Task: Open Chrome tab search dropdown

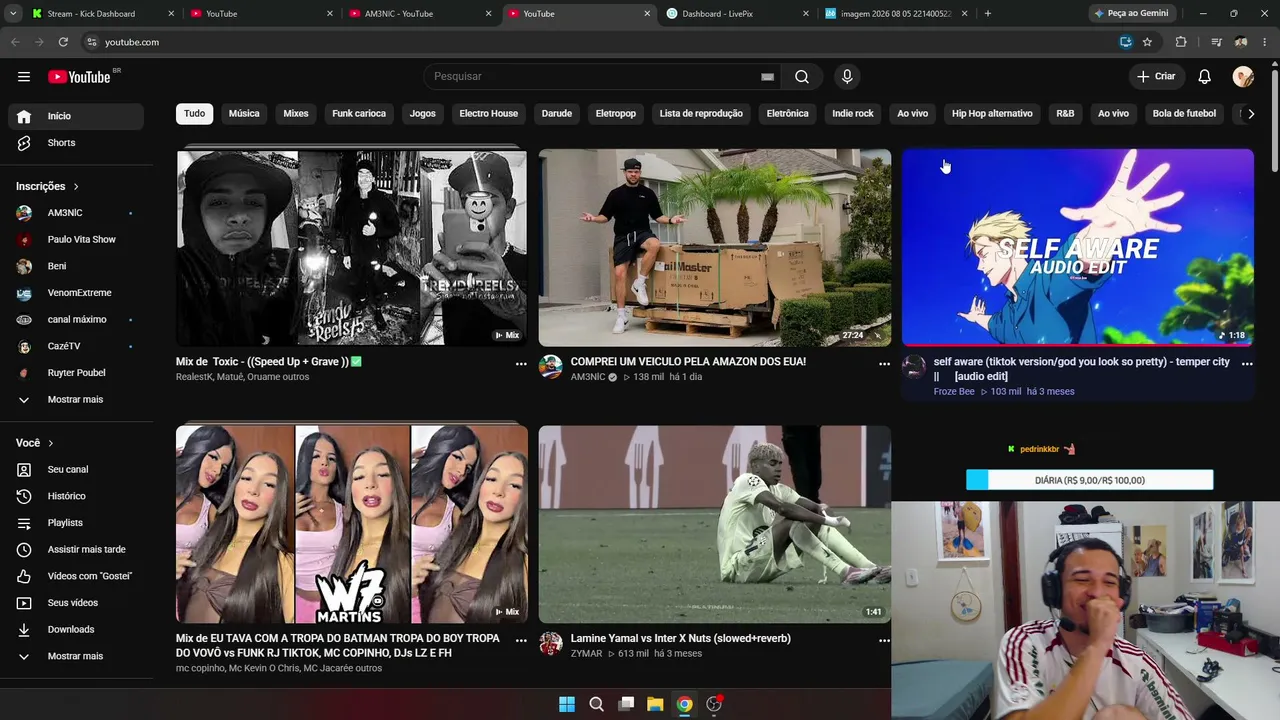Action: point(13,14)
